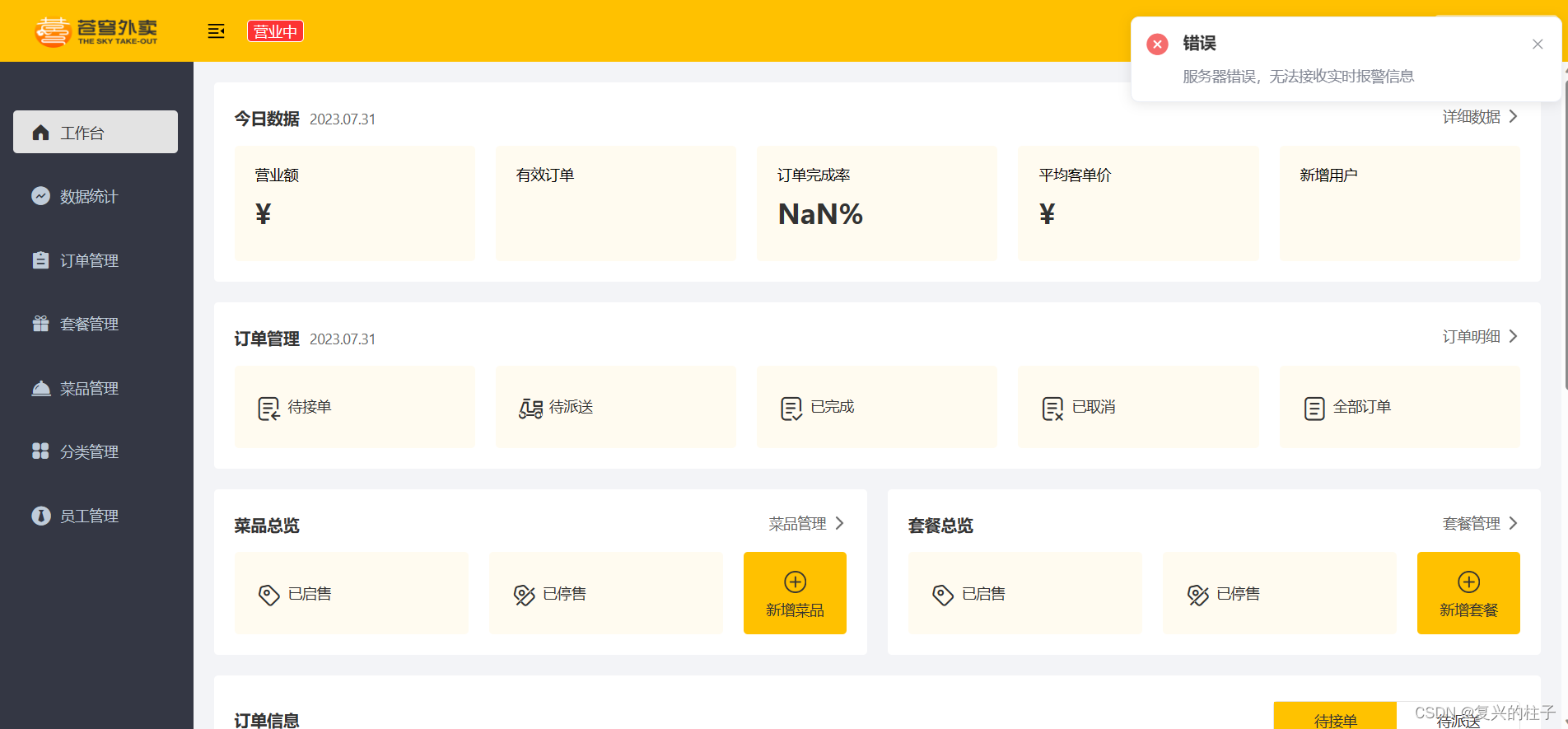Click the chevron after 套餐管理 in 套餐总览
This screenshot has width=1568, height=729.
coord(1513,524)
